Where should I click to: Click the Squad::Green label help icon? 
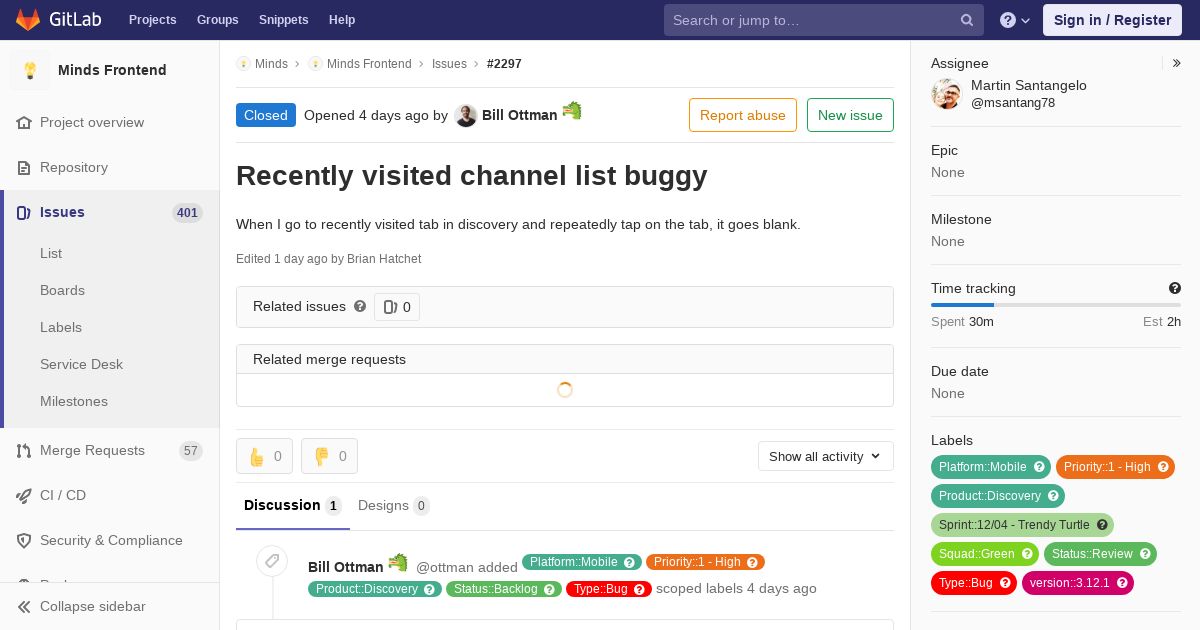coord(1027,554)
